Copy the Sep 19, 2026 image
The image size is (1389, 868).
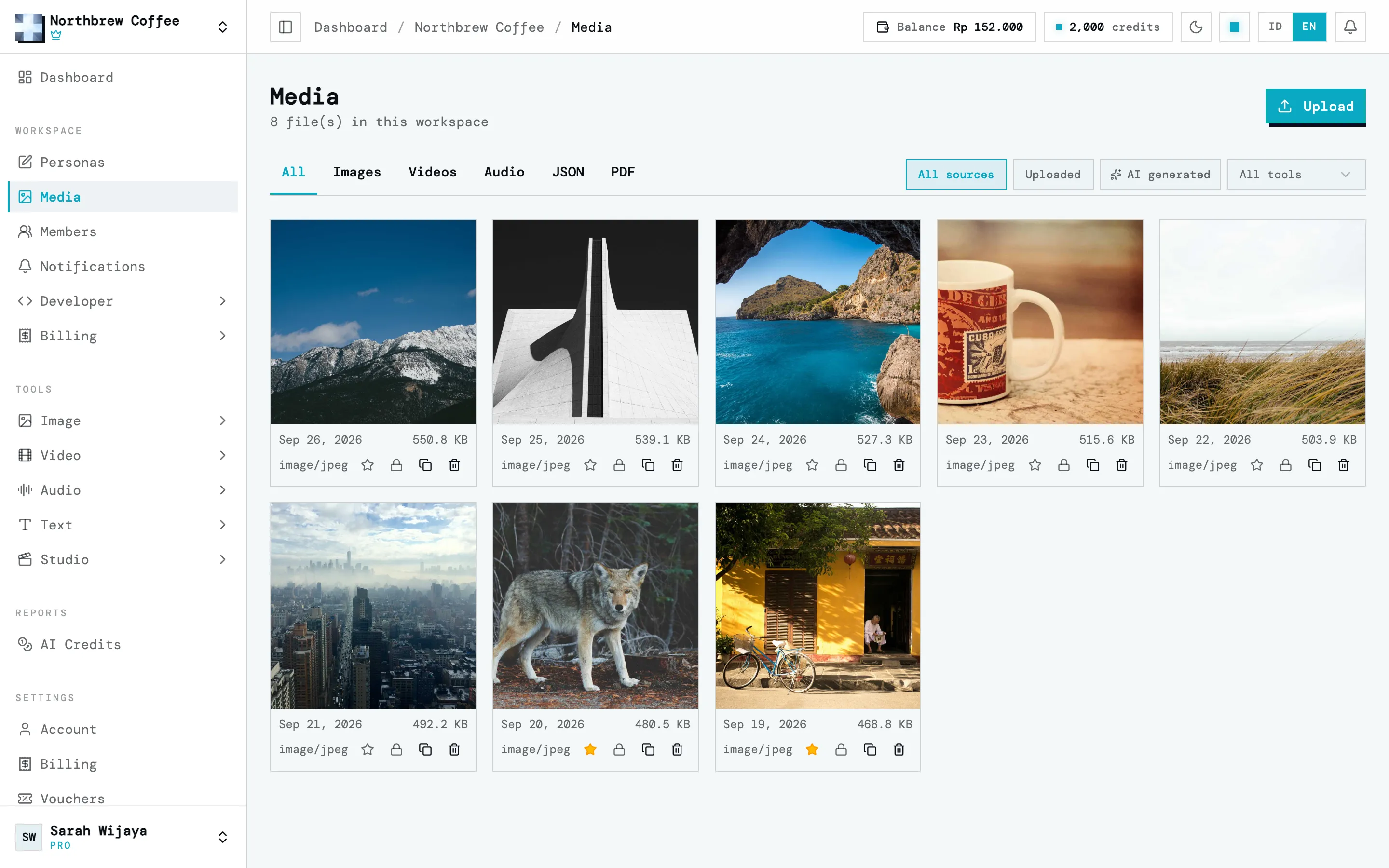pos(870,749)
